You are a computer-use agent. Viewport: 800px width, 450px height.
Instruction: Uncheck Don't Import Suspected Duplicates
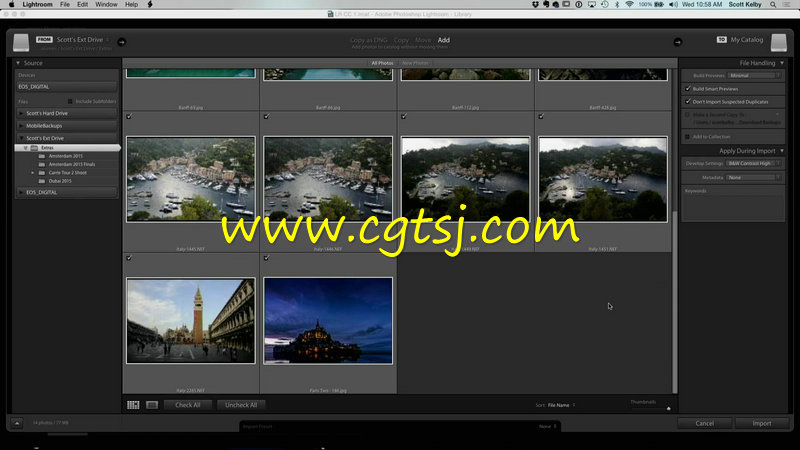coord(688,102)
